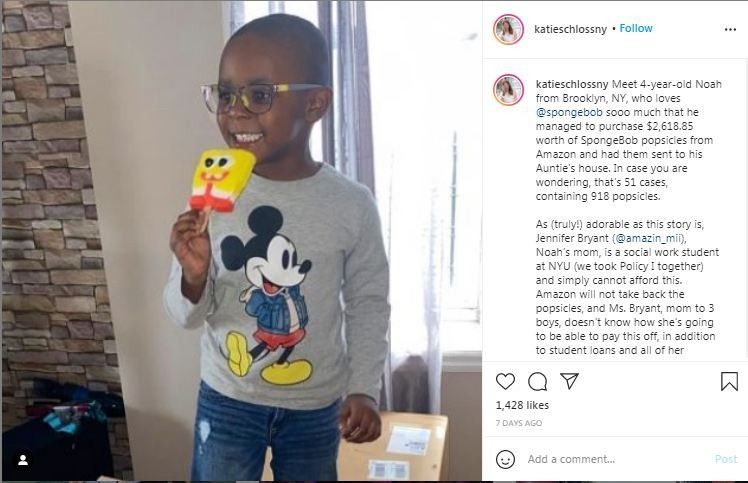
Task: Like the post with the heart icon
Action: pos(505,381)
